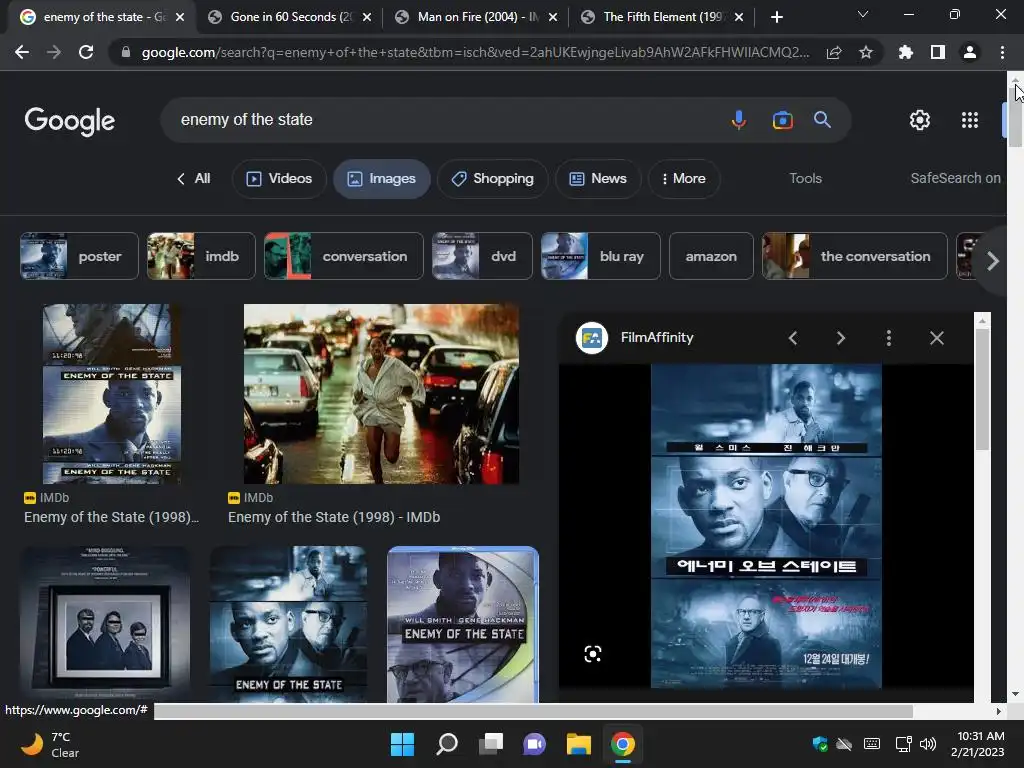The width and height of the screenshot is (1024, 768).
Task: Filter images by 'imdb' chip
Action: [201, 256]
